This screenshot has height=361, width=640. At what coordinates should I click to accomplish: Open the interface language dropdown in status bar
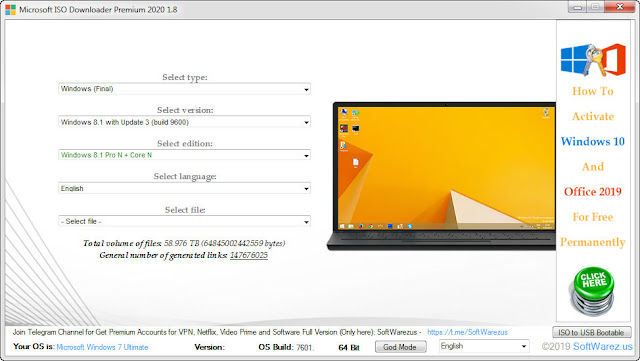click(x=484, y=346)
